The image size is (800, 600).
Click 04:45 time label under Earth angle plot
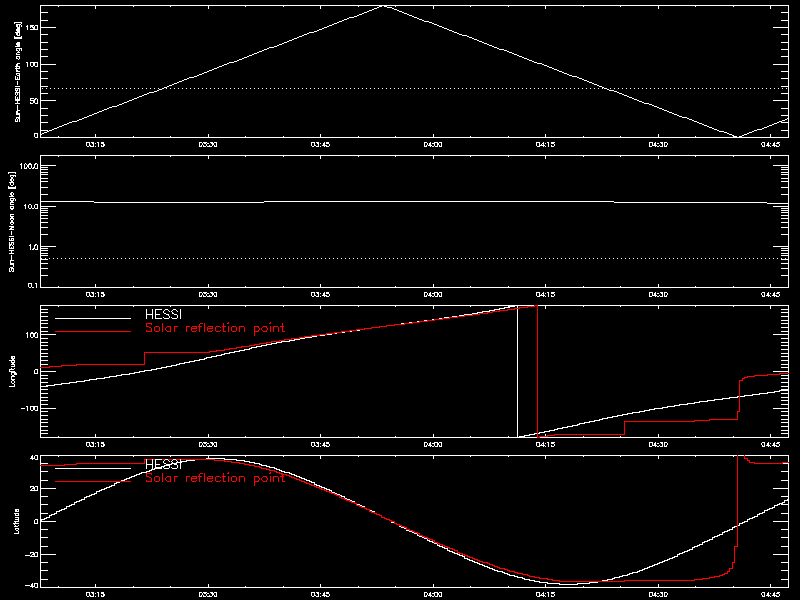click(x=771, y=145)
